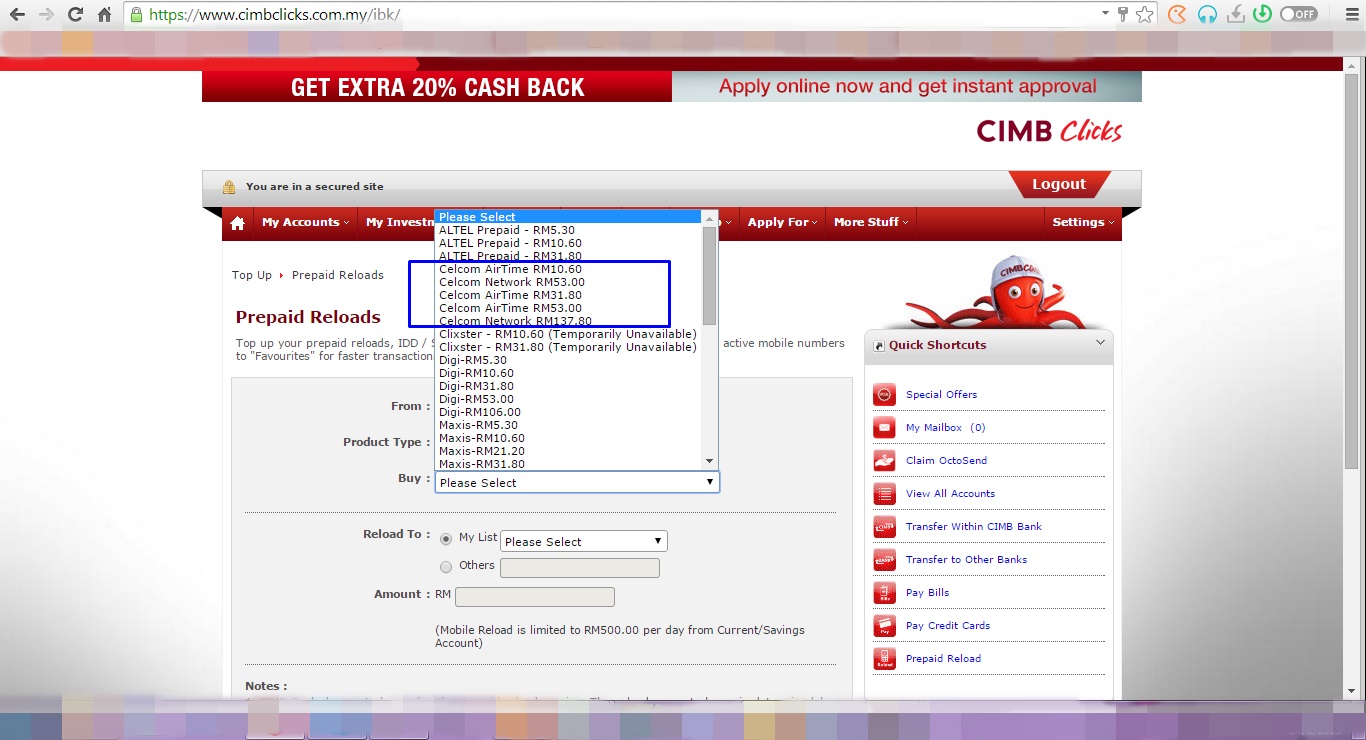The image size is (1366, 740).
Task: Expand the My Accounts menu
Action: click(x=305, y=222)
